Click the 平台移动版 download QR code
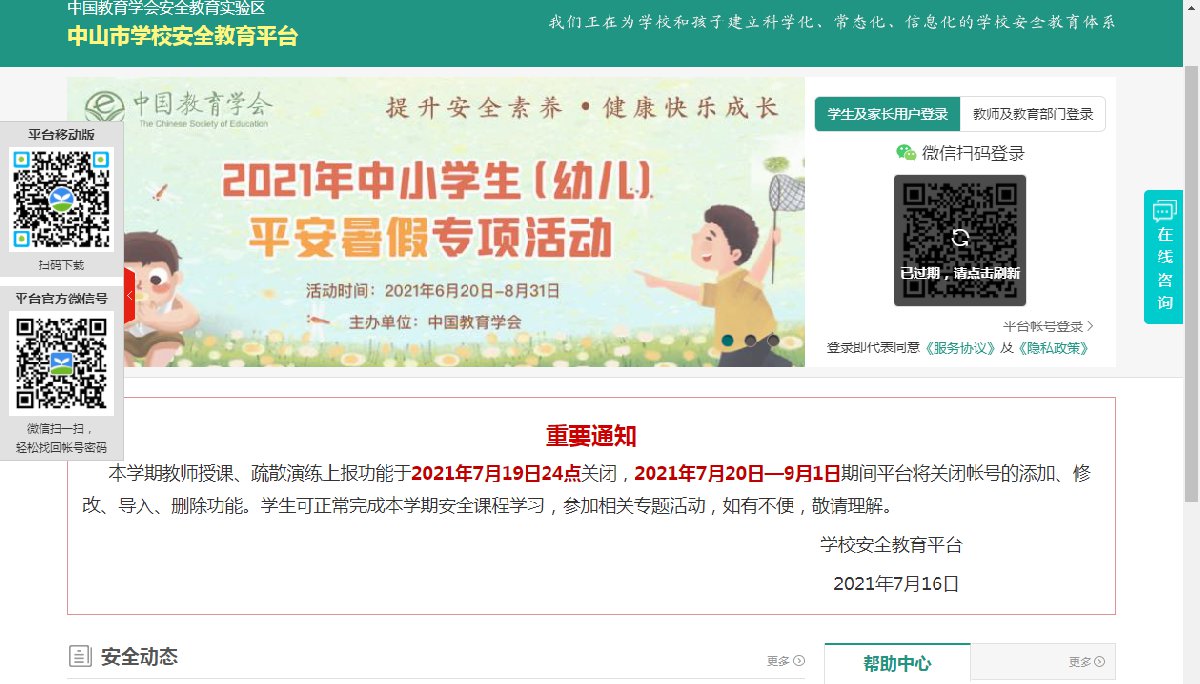This screenshot has height=684, width=1200. [62, 200]
